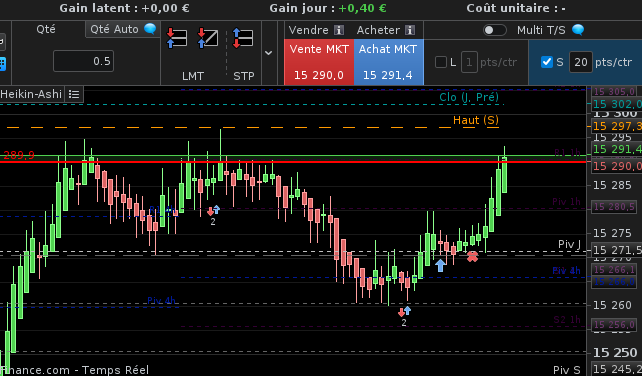
Task: Click the L pts/ctr field showing 1
Action: tap(469, 62)
